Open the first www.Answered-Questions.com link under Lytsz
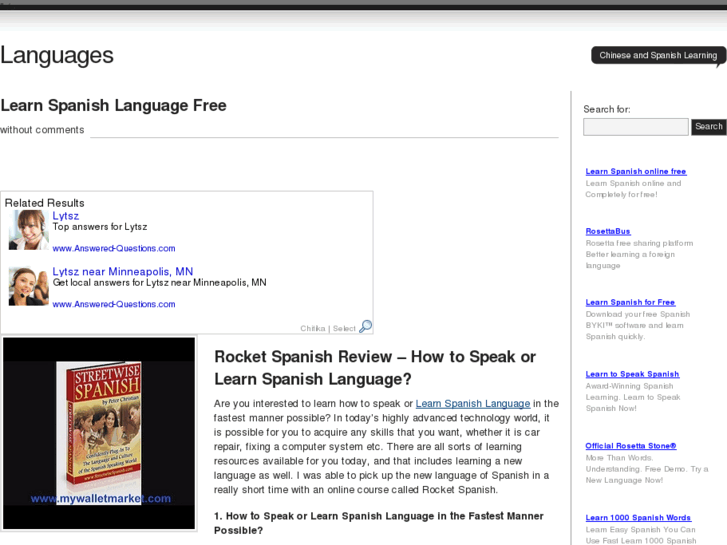The height and width of the screenshot is (545, 727). [x=114, y=248]
